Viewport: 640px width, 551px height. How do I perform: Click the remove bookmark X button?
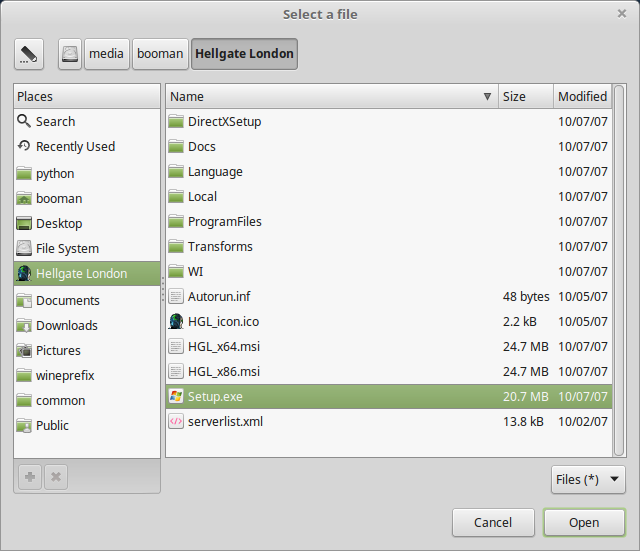pos(56,477)
